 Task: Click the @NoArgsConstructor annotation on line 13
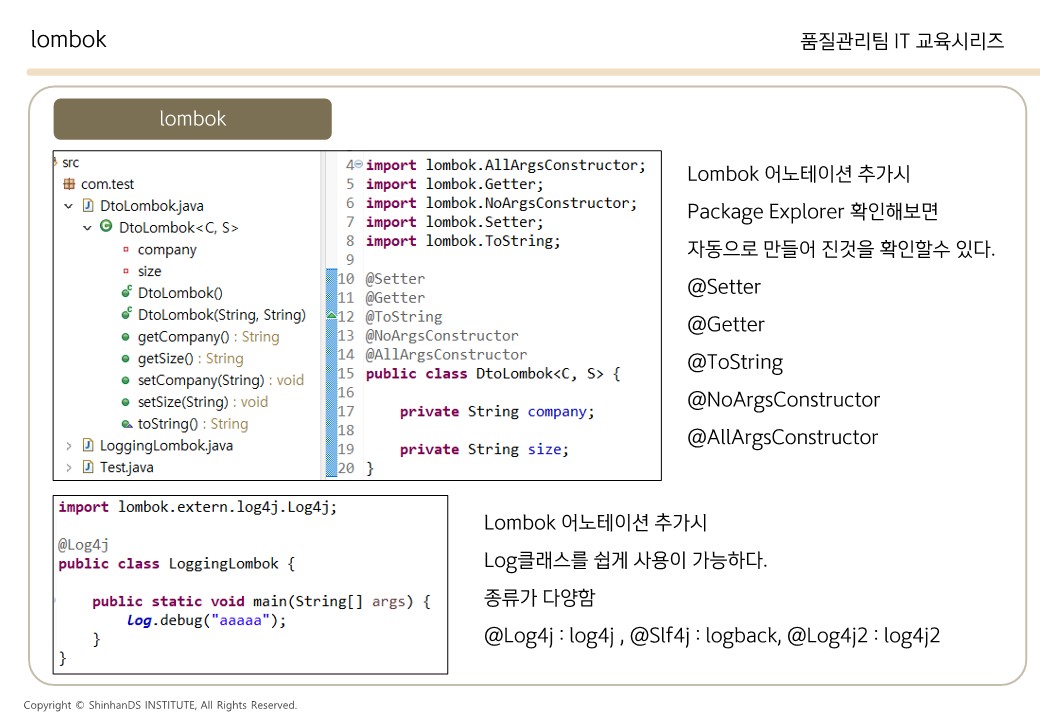(x=442, y=335)
